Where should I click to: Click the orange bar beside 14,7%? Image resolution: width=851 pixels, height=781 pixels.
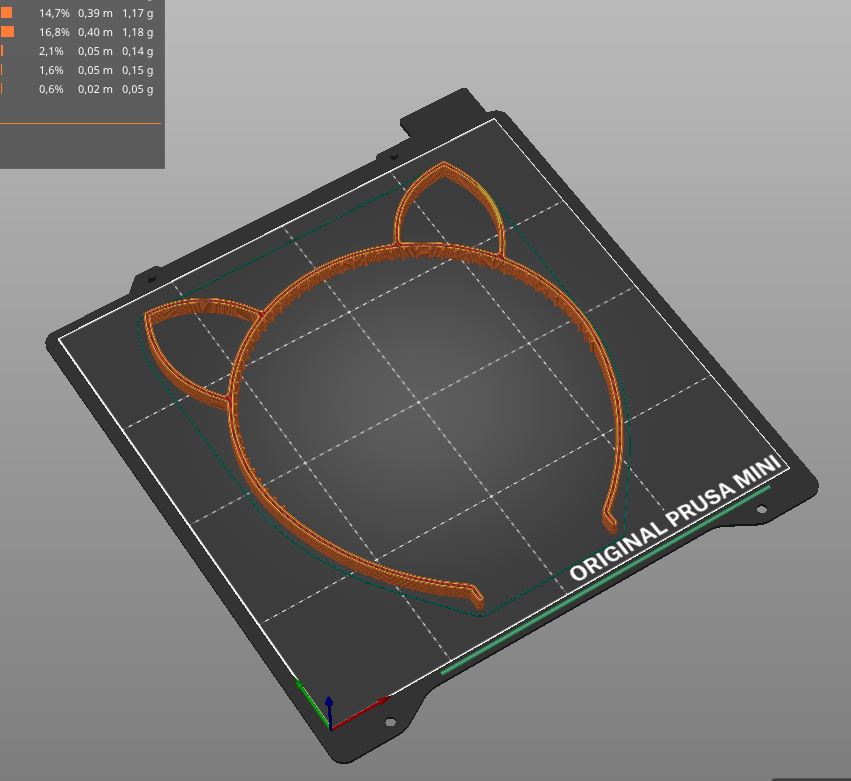6,13
